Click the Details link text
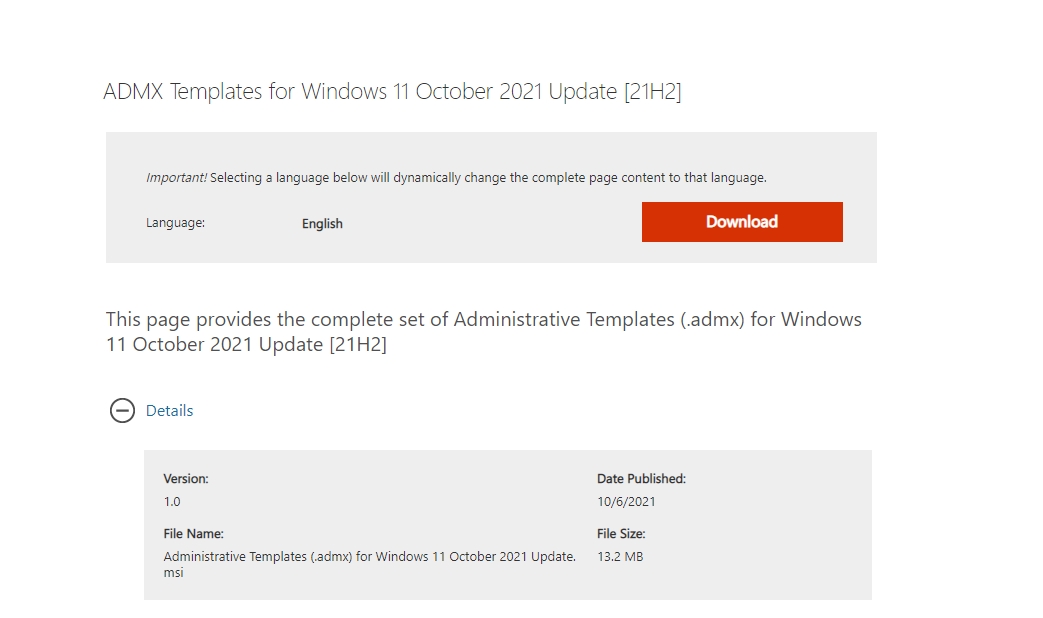This screenshot has height=618, width=1043. (x=169, y=410)
